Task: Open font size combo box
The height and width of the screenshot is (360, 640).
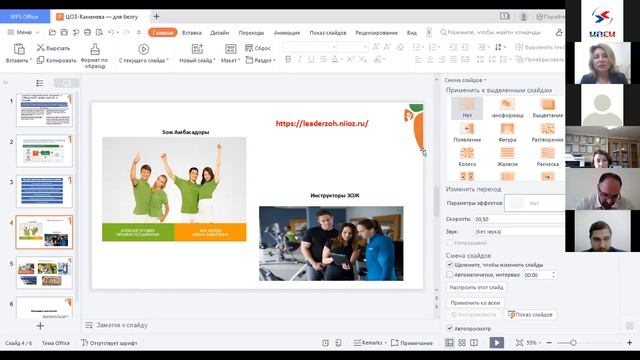Action: click(353, 47)
